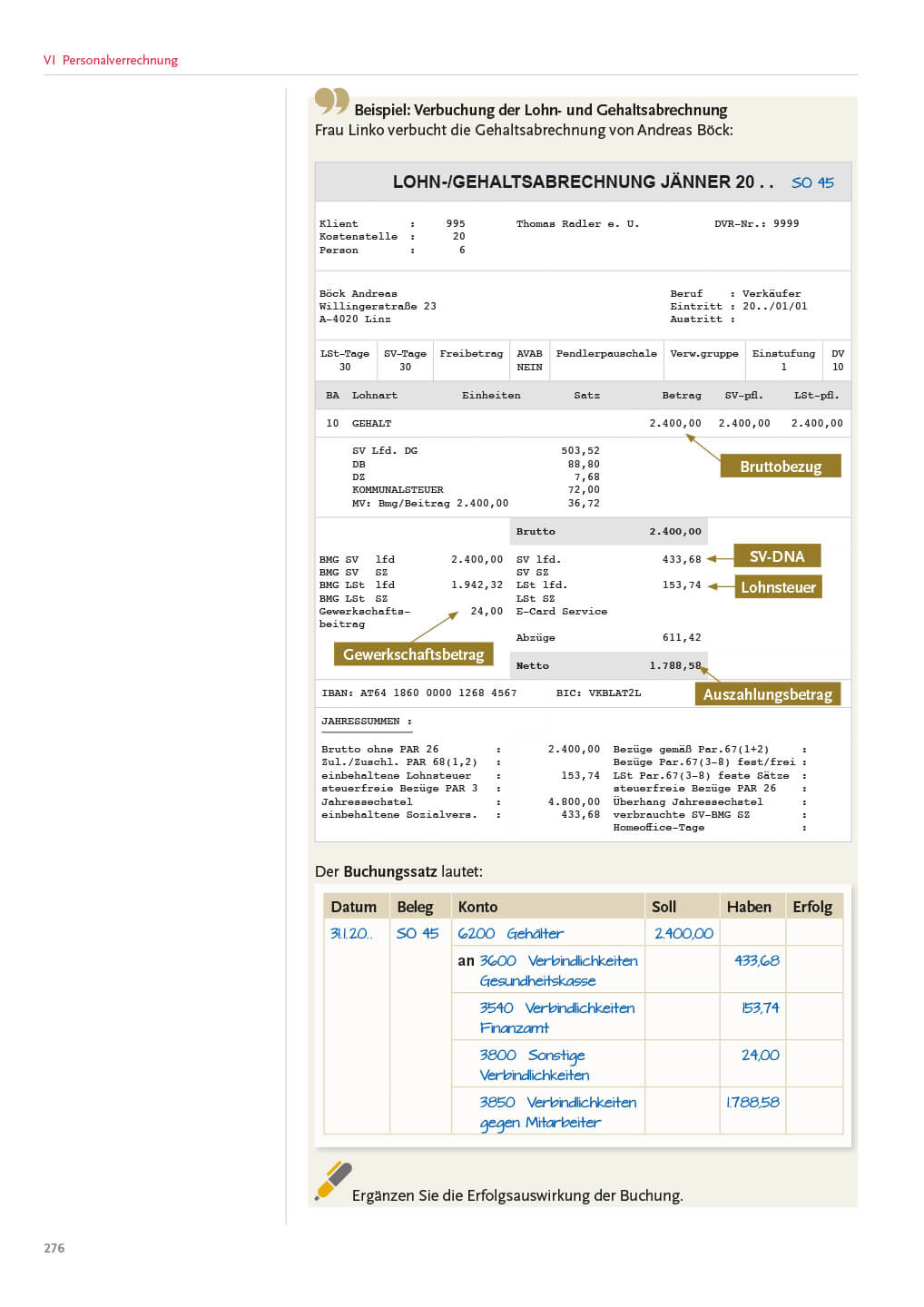Viewport: 924px width, 1307px height.
Task: Select the Auszahlungsbetrag callout label
Action: point(767,694)
